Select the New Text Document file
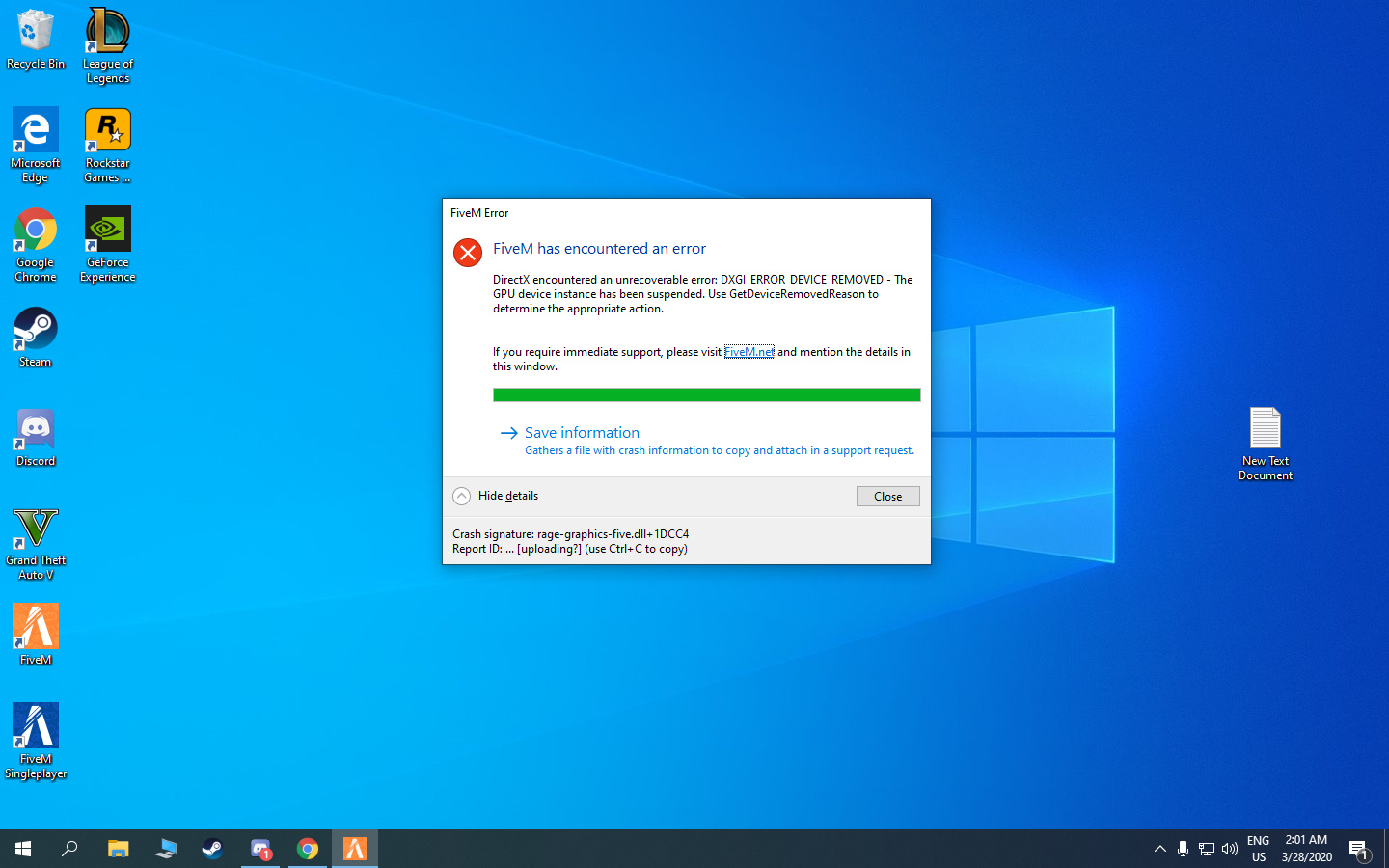1389x868 pixels. (1266, 444)
